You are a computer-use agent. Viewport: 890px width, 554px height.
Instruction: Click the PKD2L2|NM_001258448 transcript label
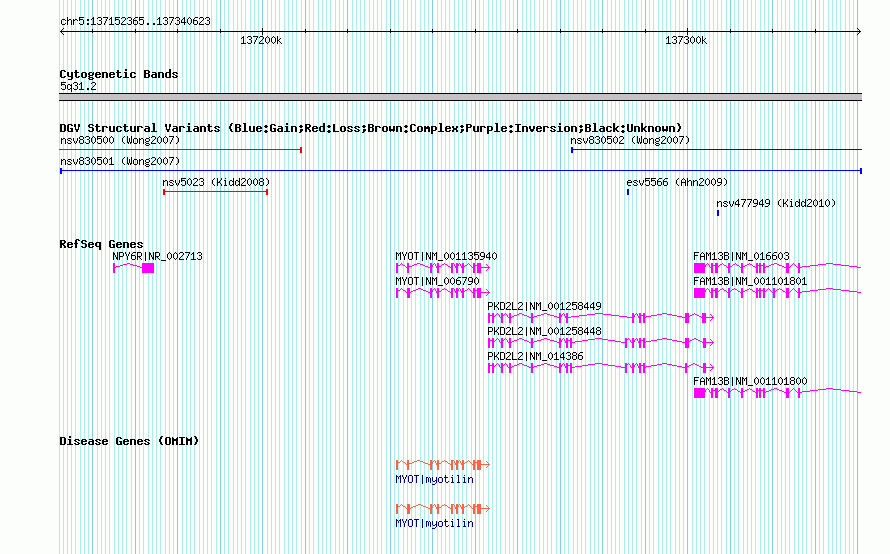(x=544, y=331)
